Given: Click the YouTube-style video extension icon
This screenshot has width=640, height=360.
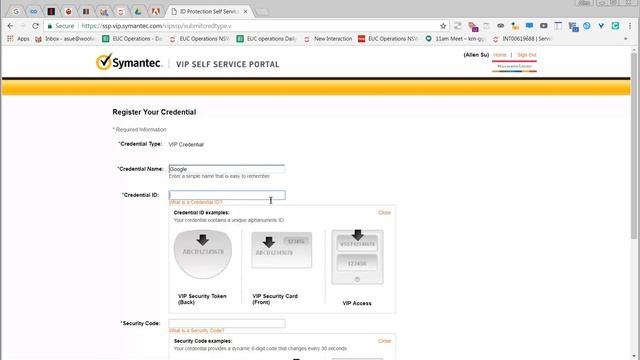Looking at the screenshot, I should (x=543, y=26).
